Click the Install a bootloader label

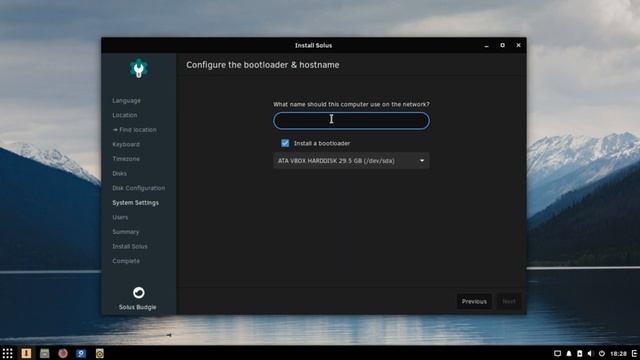(x=322, y=143)
